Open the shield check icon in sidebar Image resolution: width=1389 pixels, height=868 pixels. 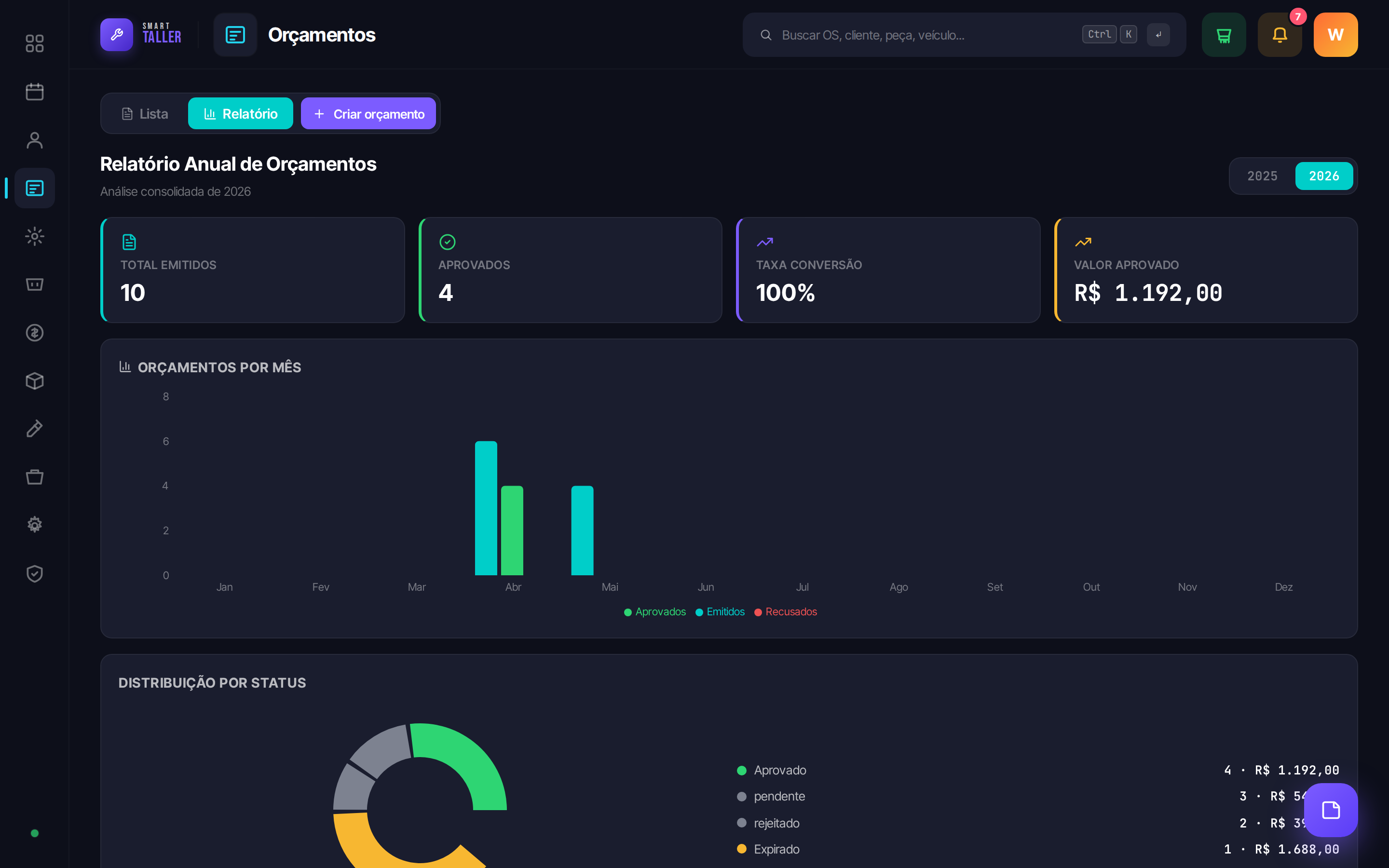click(x=34, y=573)
